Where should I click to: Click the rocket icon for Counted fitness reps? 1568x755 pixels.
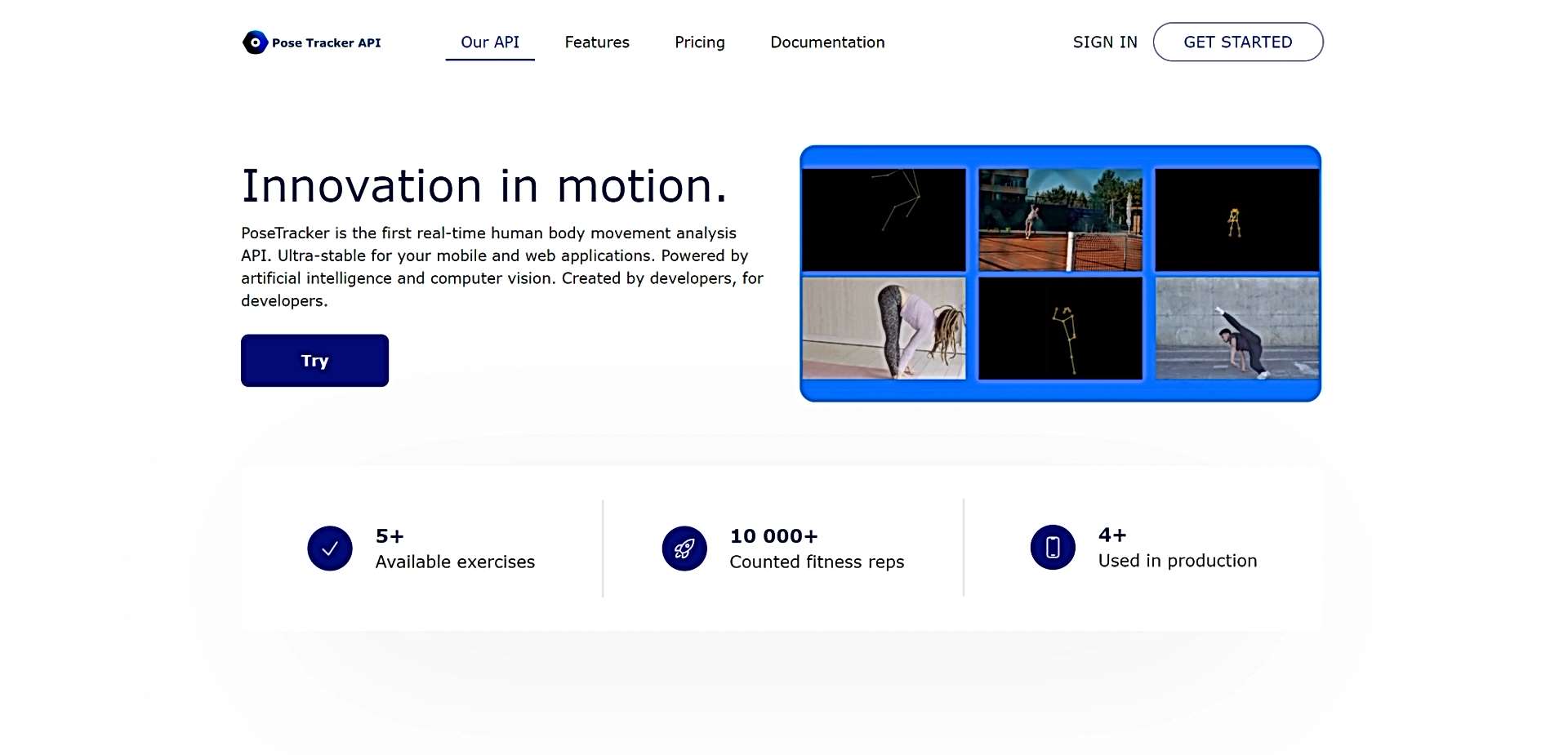click(x=684, y=548)
